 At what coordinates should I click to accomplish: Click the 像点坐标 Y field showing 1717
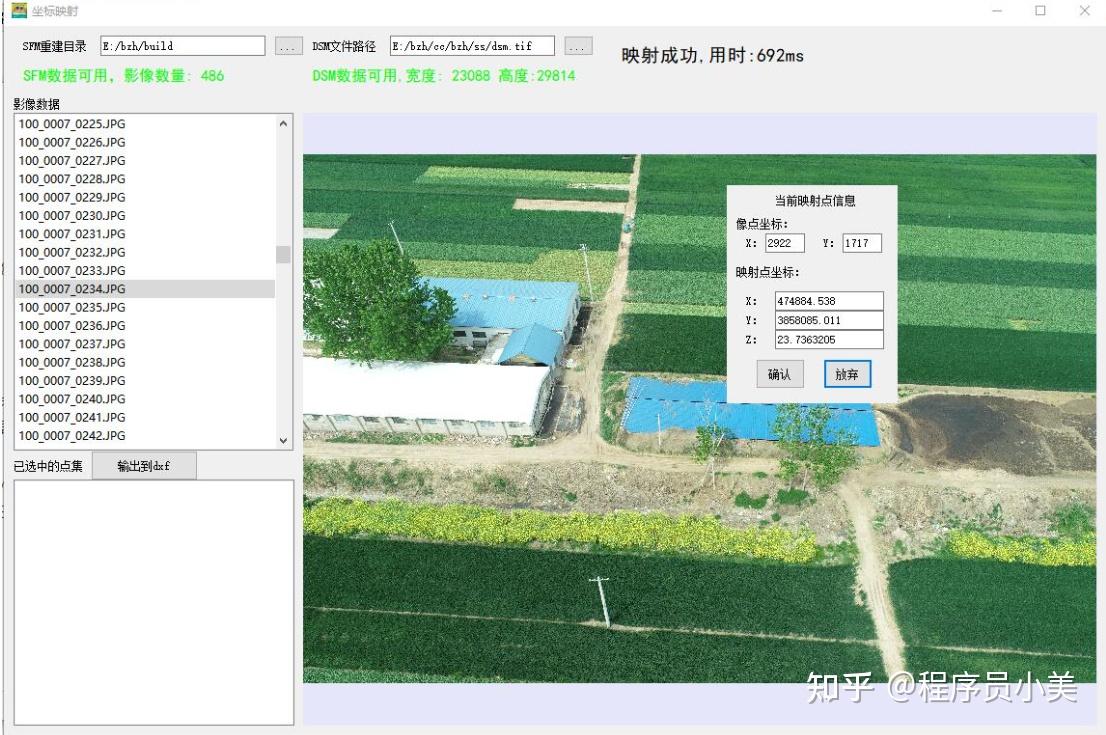coord(862,243)
